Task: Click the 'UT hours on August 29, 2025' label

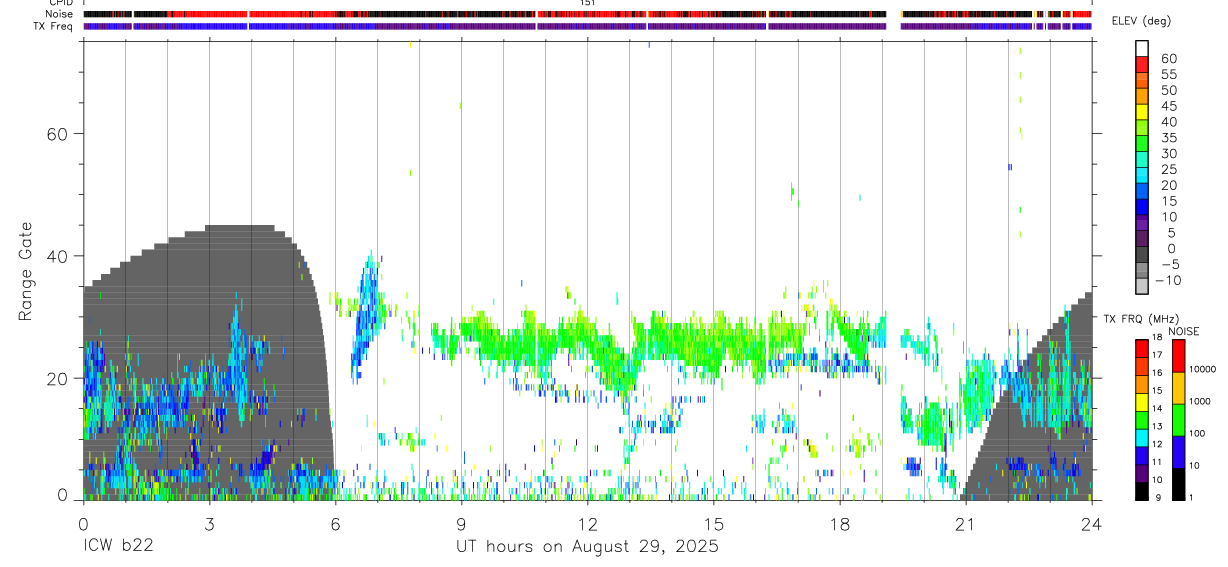Action: 587,546
